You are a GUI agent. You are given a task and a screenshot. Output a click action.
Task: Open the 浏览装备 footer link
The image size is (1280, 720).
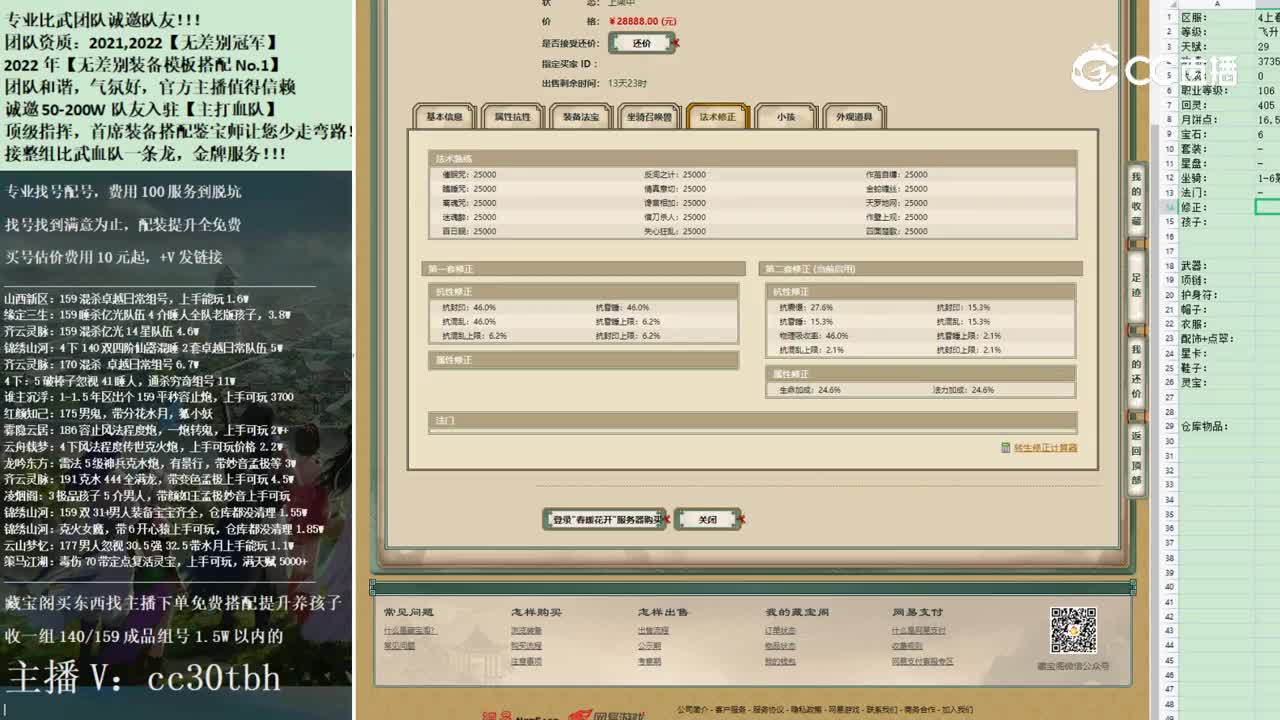pyautogui.click(x=526, y=631)
